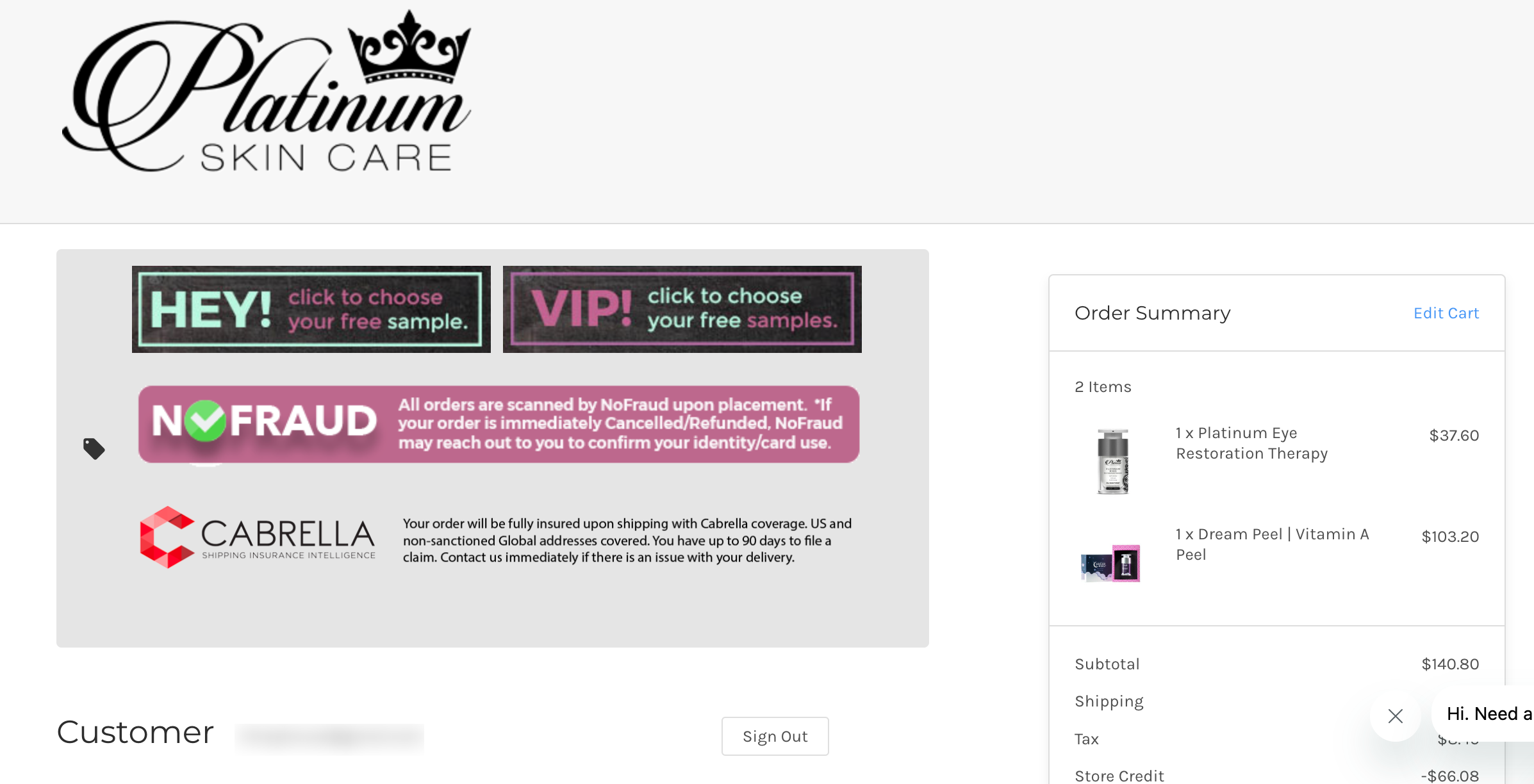1534x784 pixels.
Task: Select the Platinum Eye Restoration Therapy item name
Action: pos(1251,443)
